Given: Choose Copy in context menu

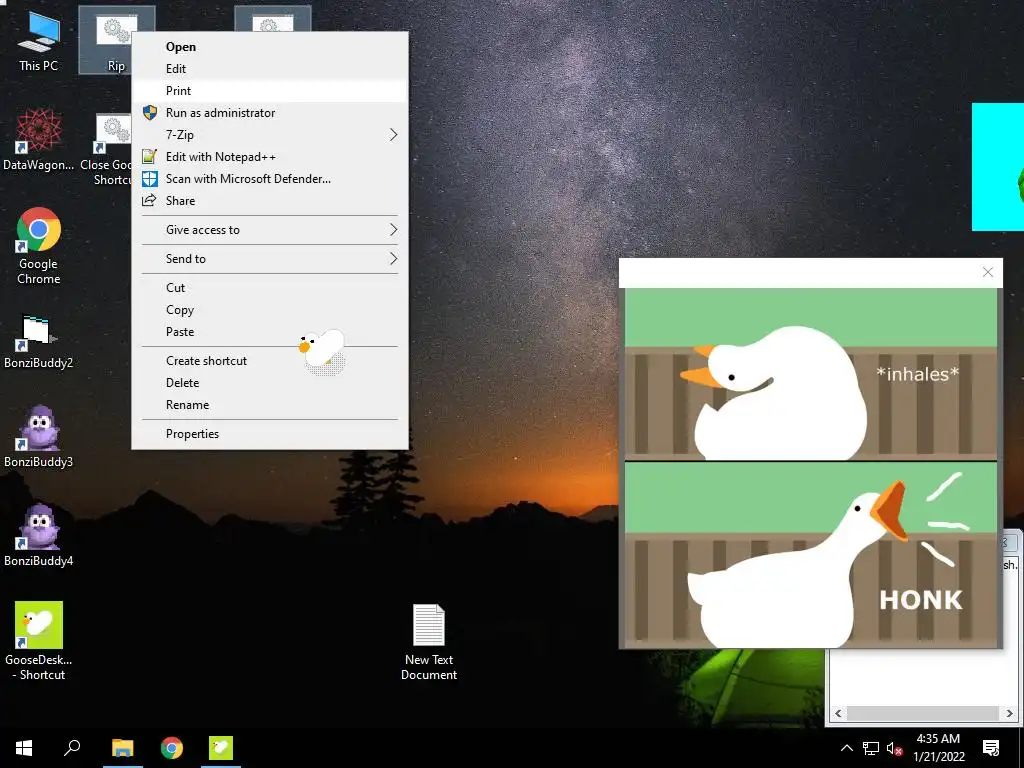Looking at the screenshot, I should pos(270,310).
